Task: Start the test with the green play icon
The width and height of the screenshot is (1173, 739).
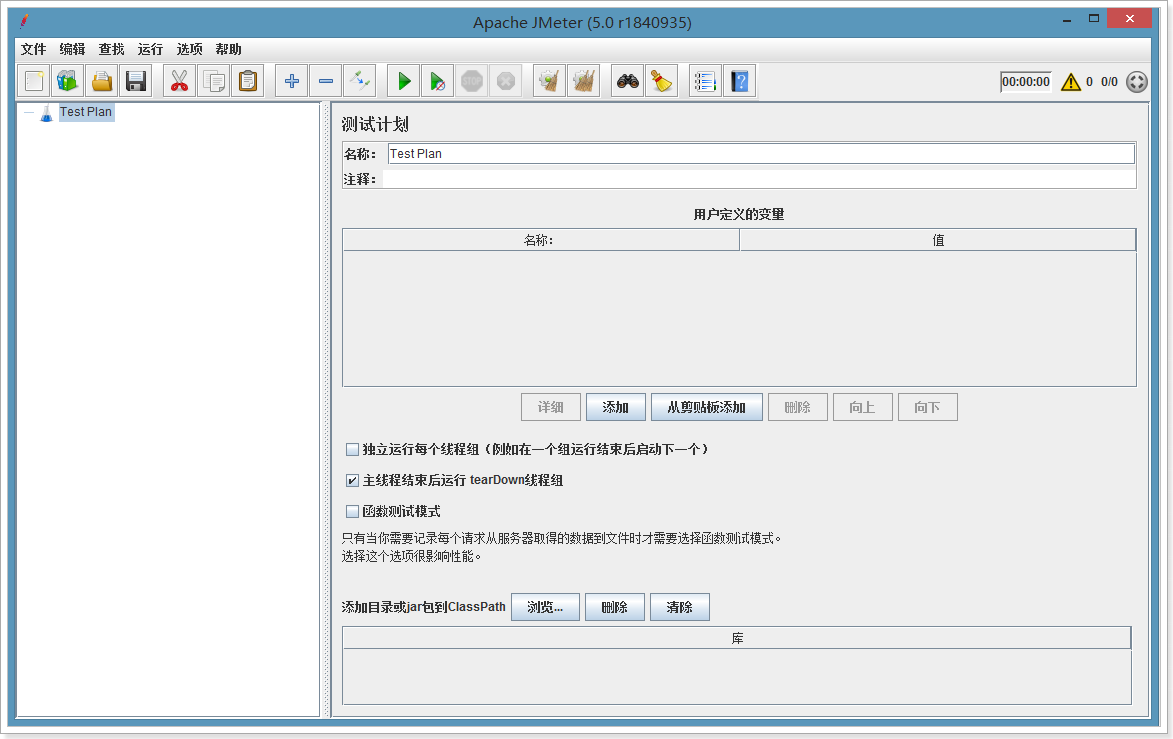Action: [x=403, y=80]
